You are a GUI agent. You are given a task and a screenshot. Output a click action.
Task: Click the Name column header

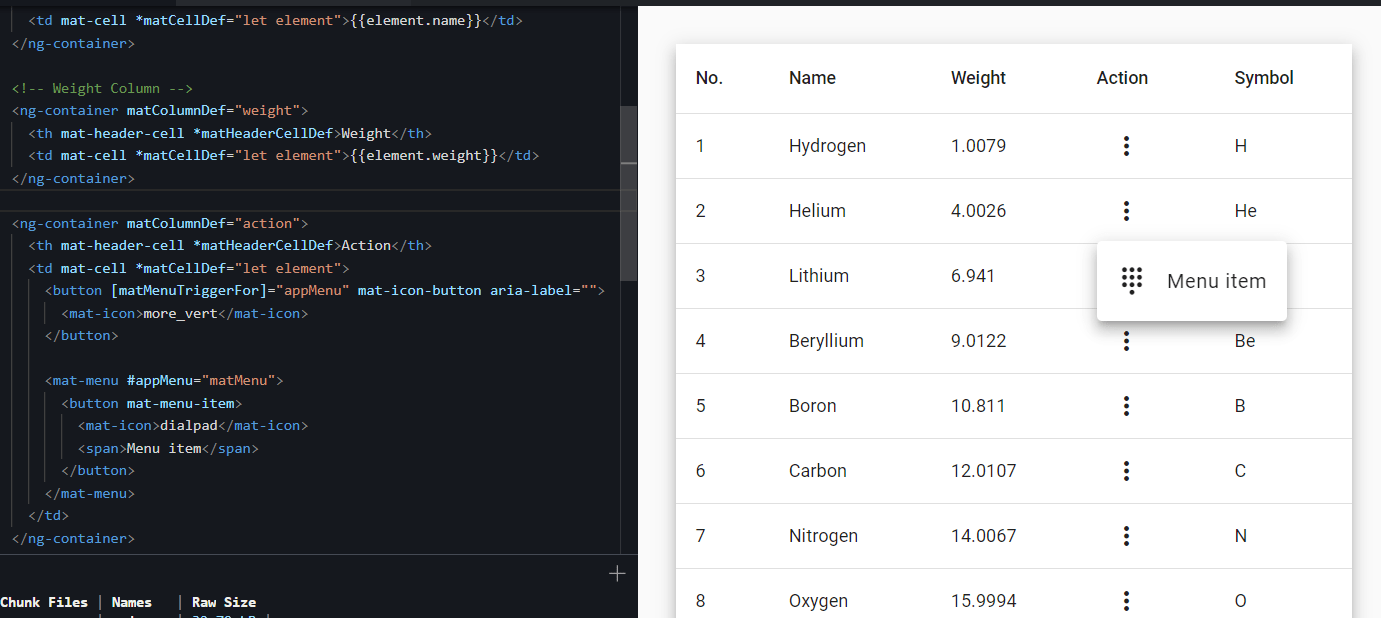pyautogui.click(x=812, y=78)
